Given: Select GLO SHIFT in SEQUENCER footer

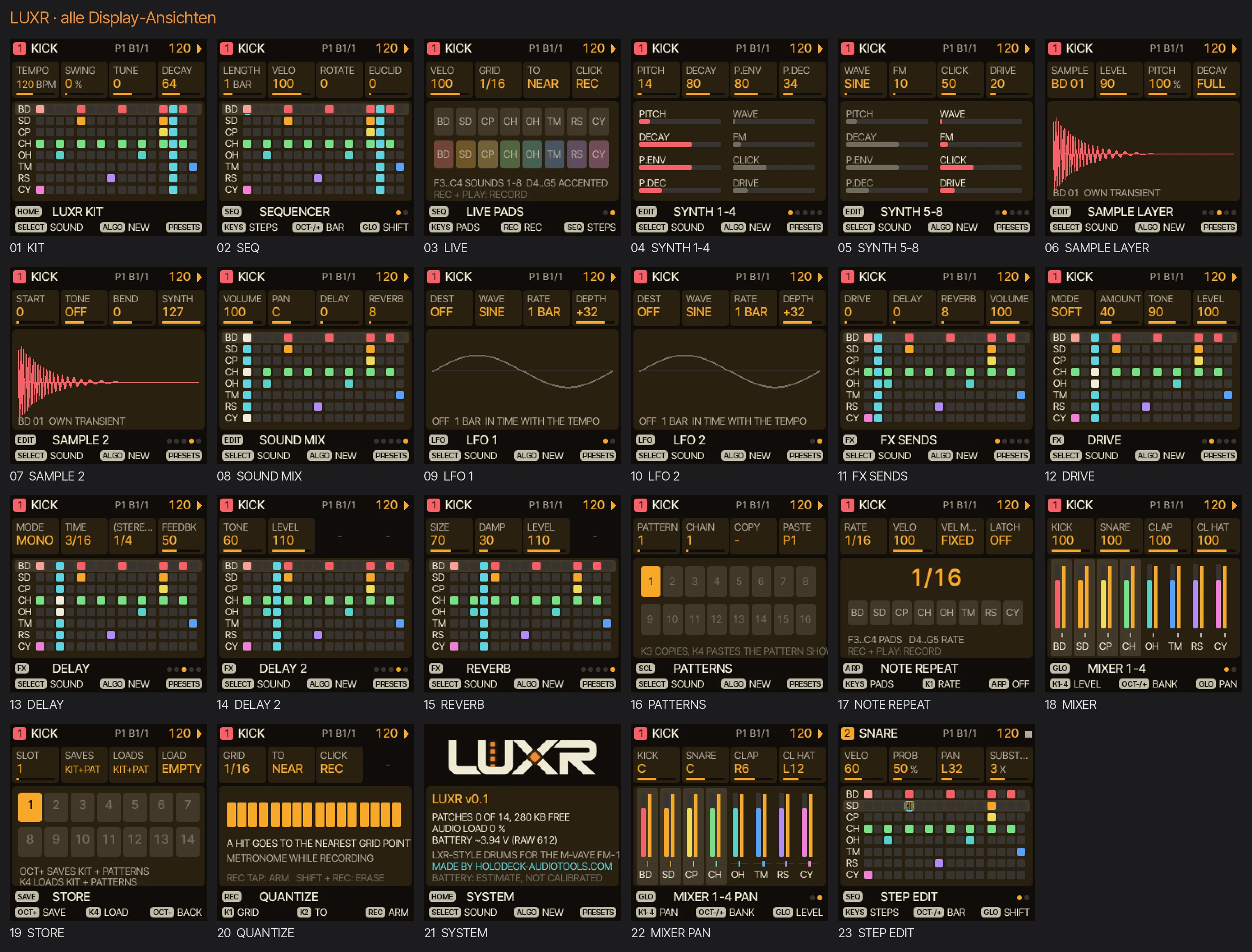Looking at the screenshot, I should pyautogui.click(x=384, y=228).
